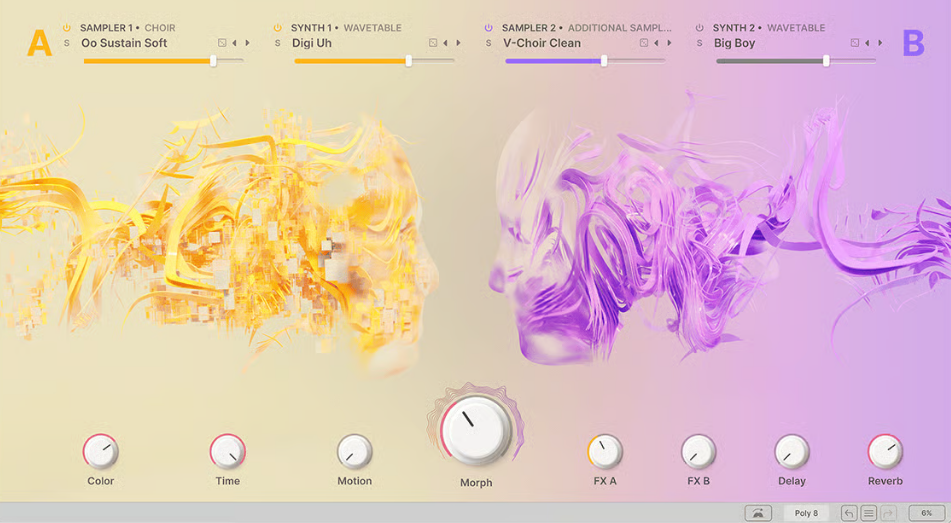The width and height of the screenshot is (951, 523).
Task: Open the Poly 8 voice setting
Action: click(806, 513)
